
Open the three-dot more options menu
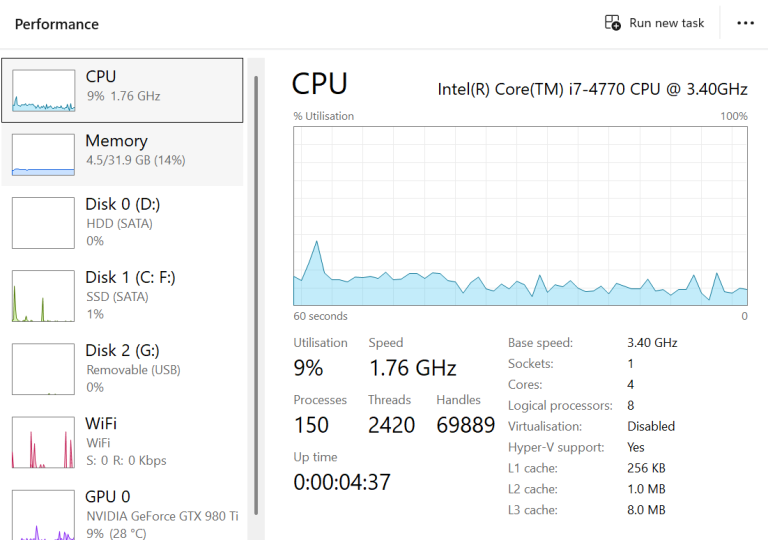tap(745, 23)
